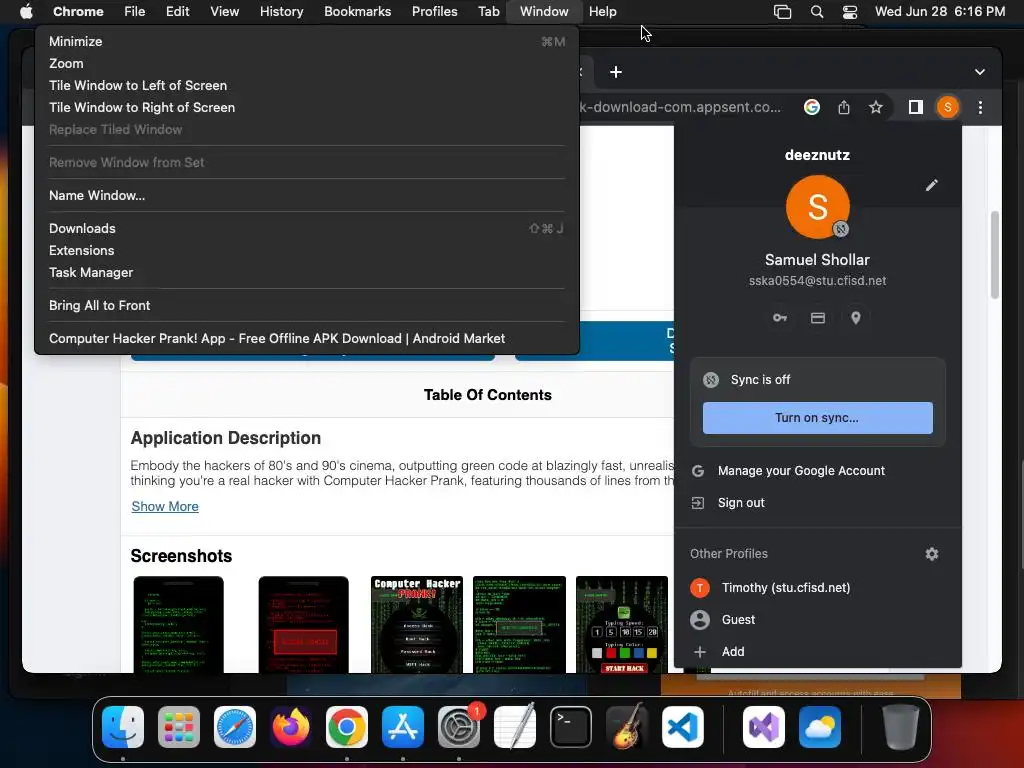The image size is (1024, 768).
Task: Choose Name Window... menu entry
Action: point(307,195)
